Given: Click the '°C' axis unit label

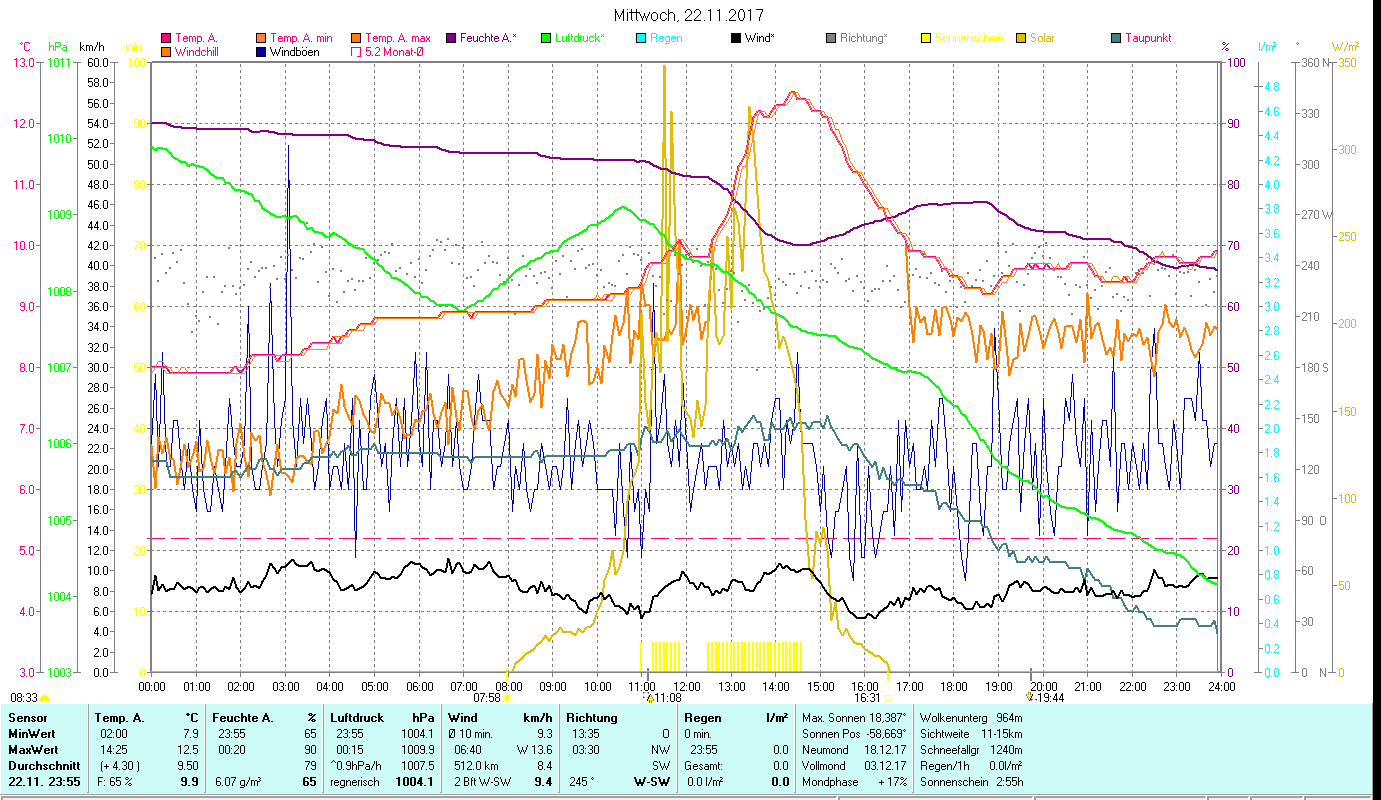Looking at the screenshot, I should tap(26, 47).
